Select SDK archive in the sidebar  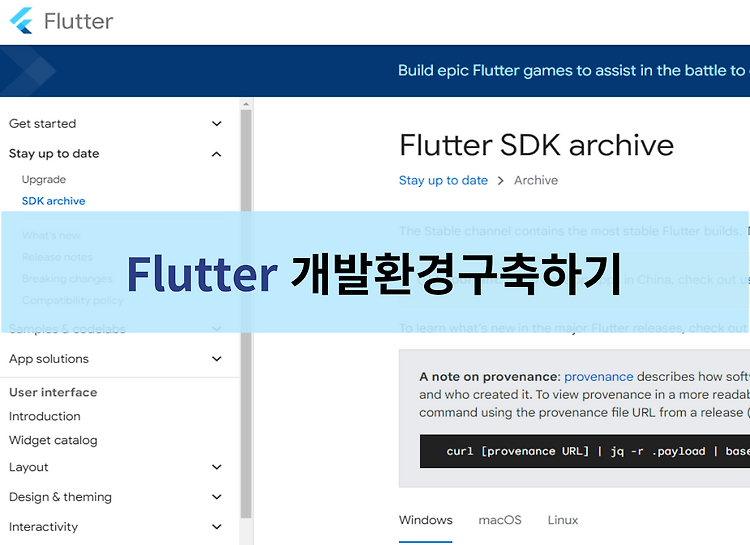(54, 201)
